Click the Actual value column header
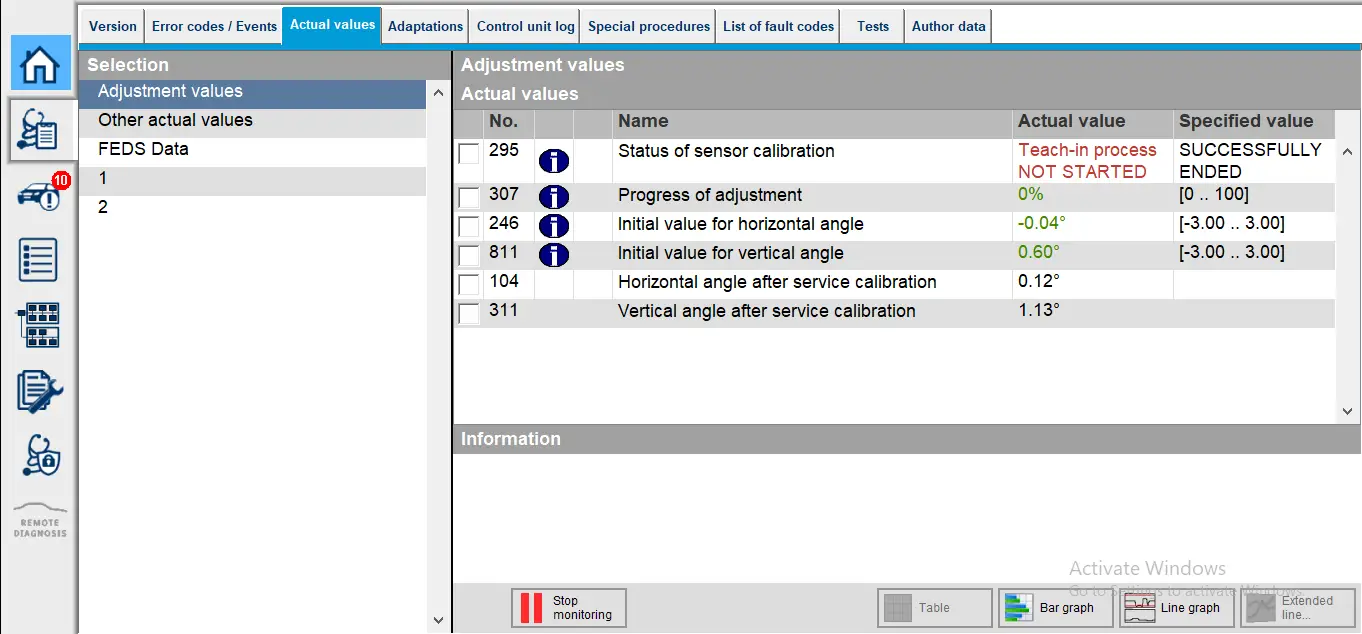1362x634 pixels. [x=1093, y=122]
